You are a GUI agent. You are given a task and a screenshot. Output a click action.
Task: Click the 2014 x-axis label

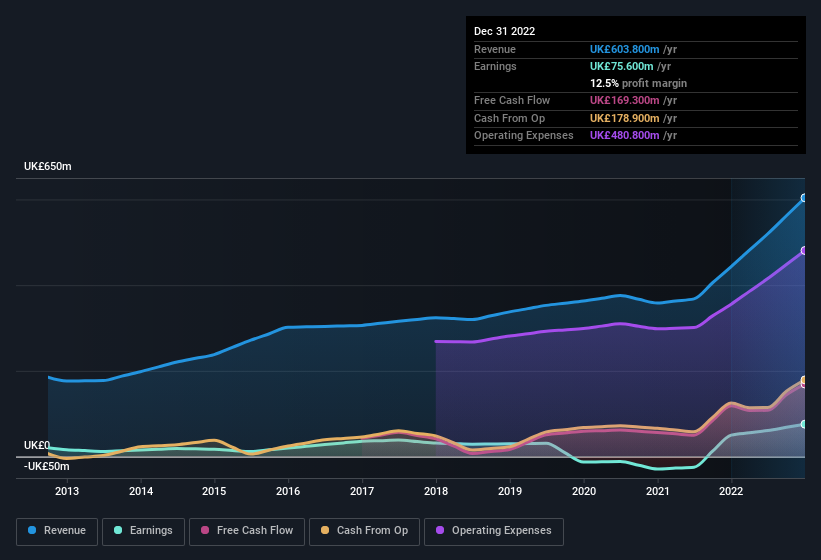click(x=141, y=491)
